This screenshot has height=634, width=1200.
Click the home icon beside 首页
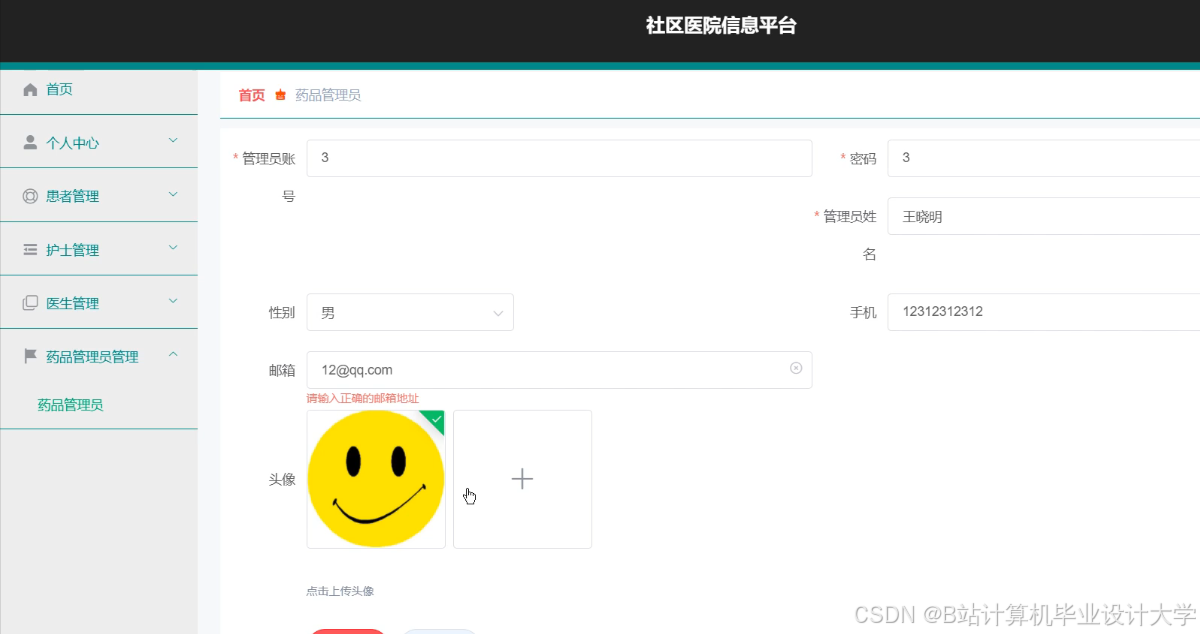click(30, 90)
